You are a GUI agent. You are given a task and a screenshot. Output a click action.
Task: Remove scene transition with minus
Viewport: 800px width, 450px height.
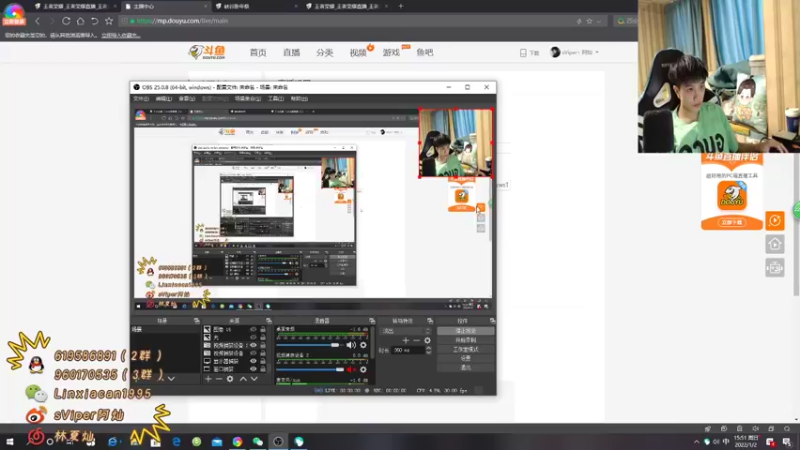click(416, 340)
